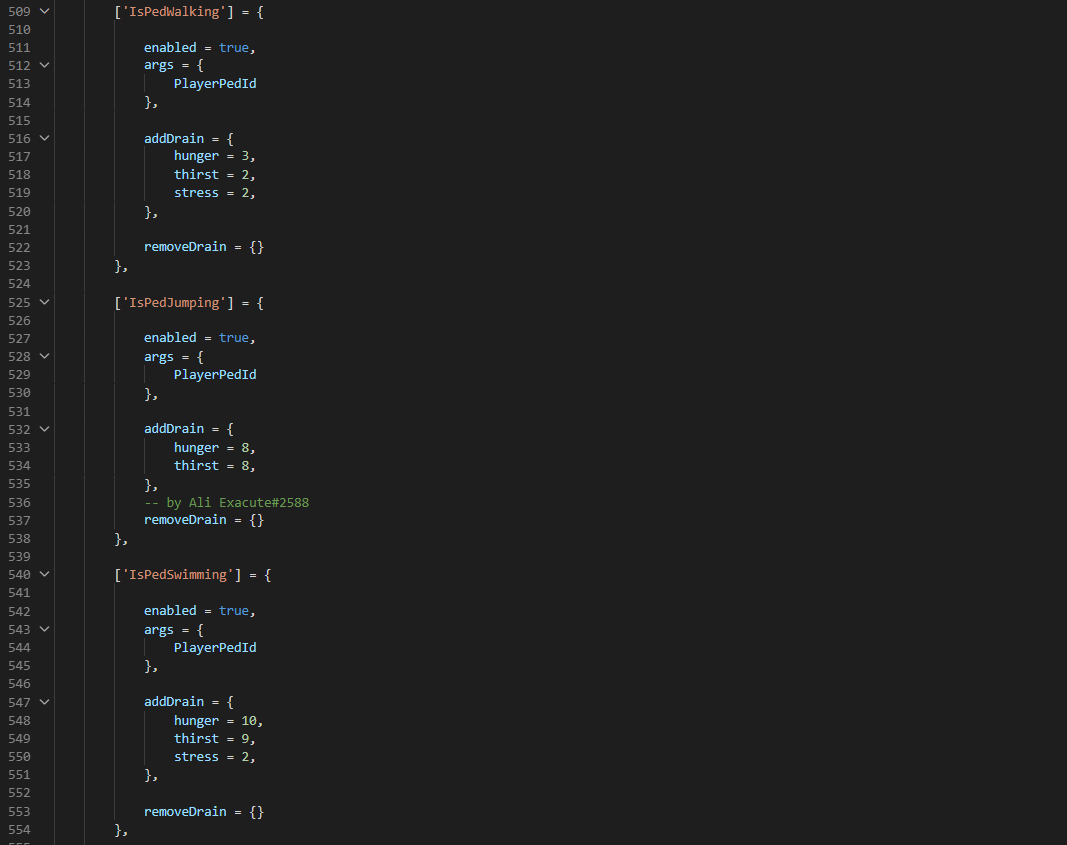Viewport: 1067px width, 845px height.
Task: Click PlayerPedId on line 529
Action: pyautogui.click(x=215, y=375)
